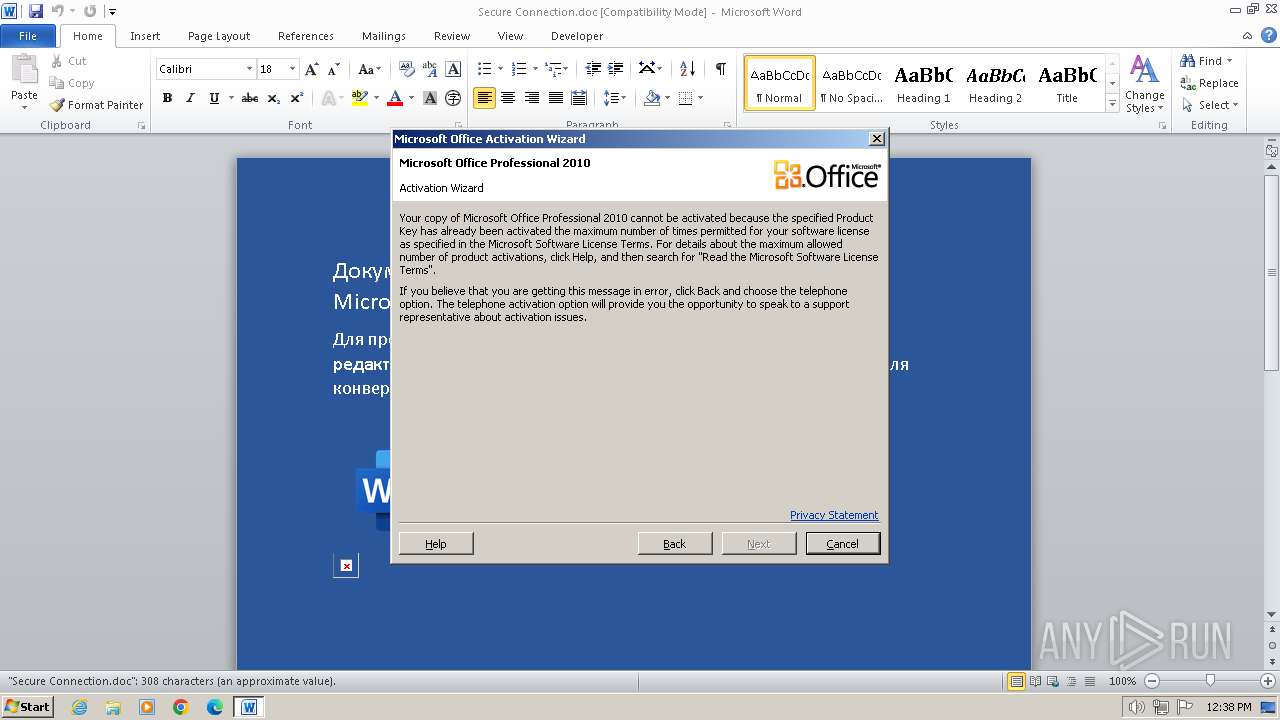Viewport: 1280px width, 720px height.
Task: Open Internet Explorer from taskbar
Action: pos(79,707)
